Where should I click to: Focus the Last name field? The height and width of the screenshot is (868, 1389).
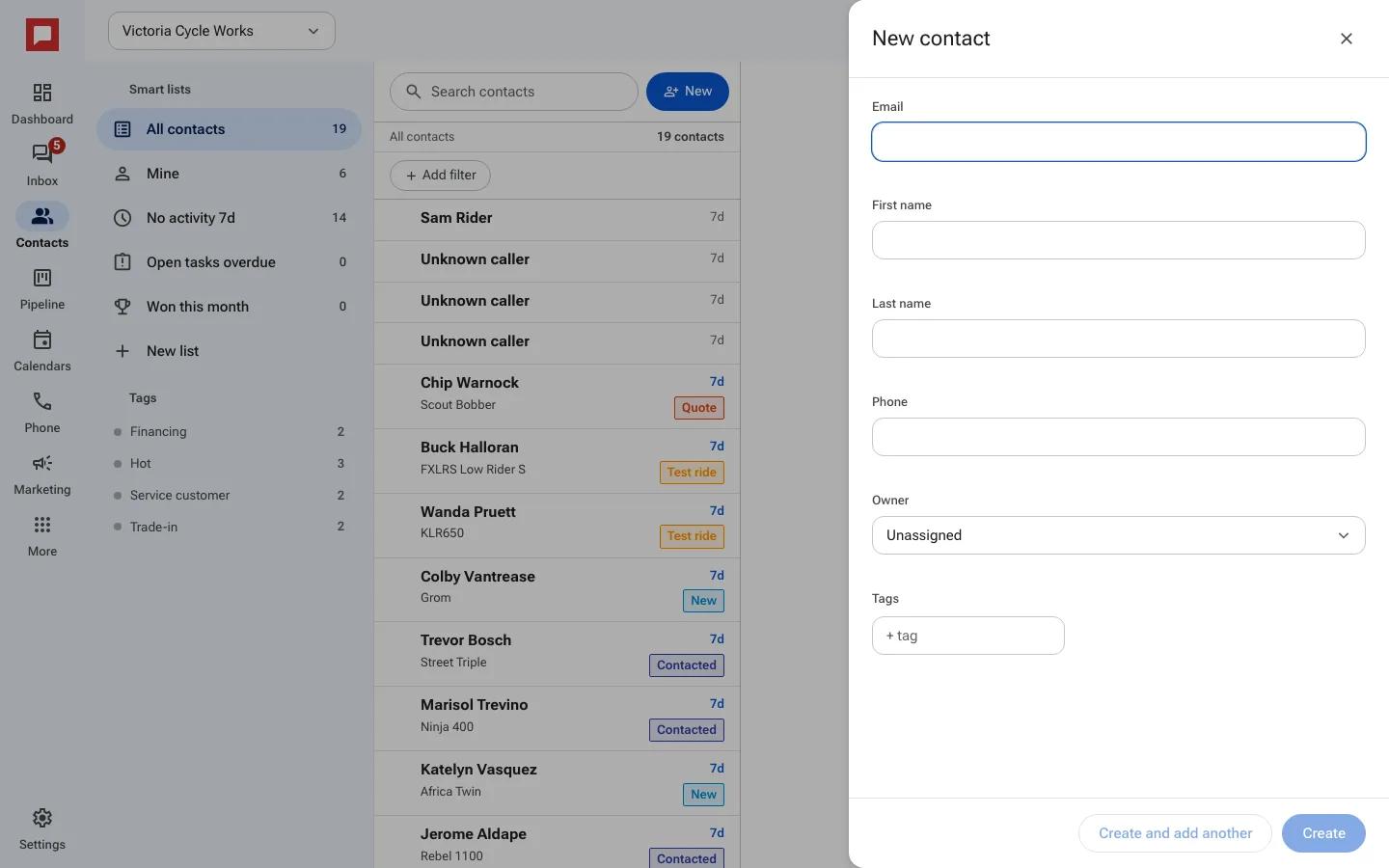click(x=1119, y=339)
